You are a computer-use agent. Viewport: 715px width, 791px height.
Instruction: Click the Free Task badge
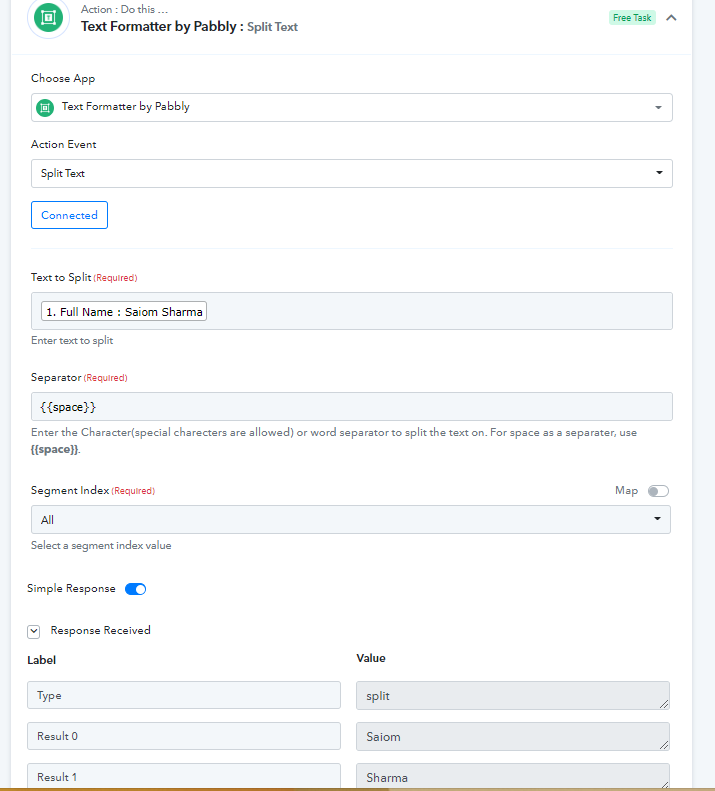(x=632, y=18)
